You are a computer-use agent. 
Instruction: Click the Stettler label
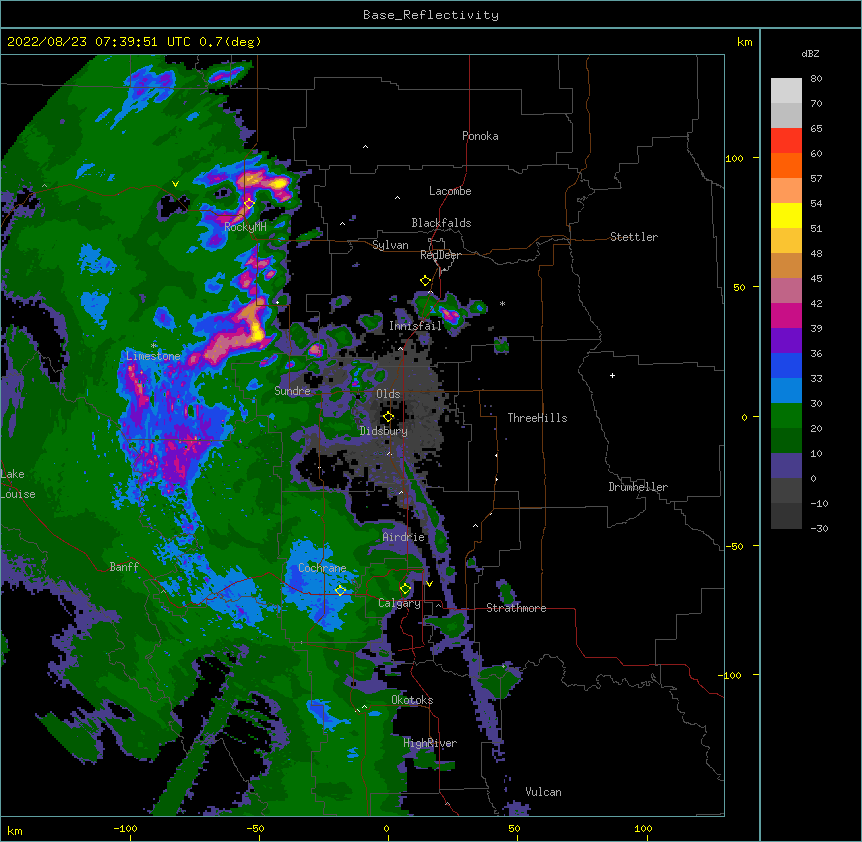tap(634, 237)
